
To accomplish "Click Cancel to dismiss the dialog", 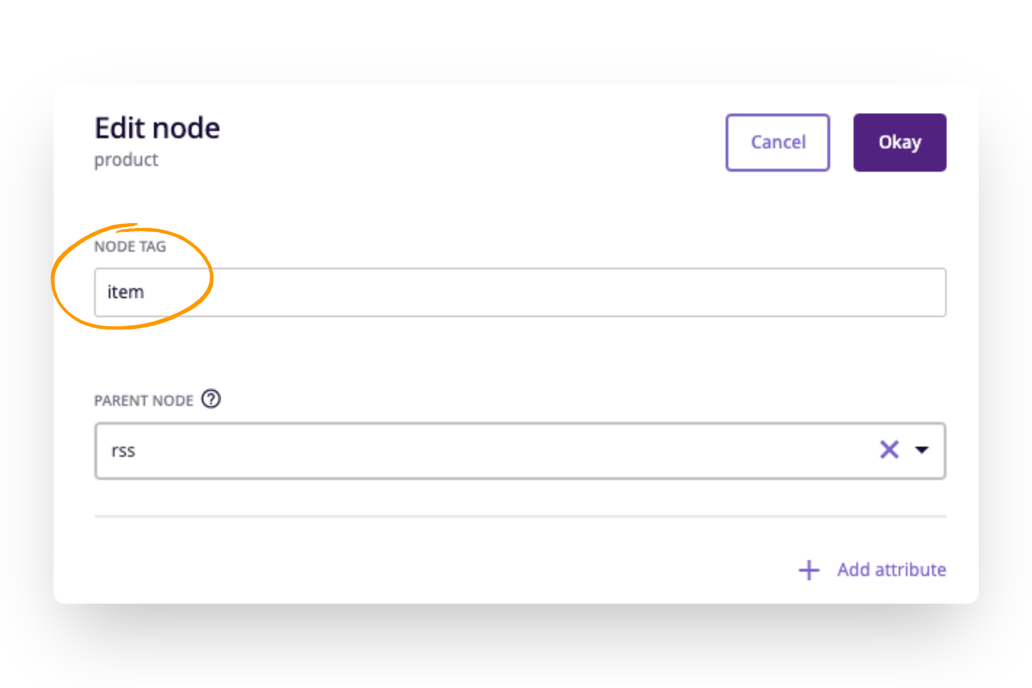I will 777,142.
